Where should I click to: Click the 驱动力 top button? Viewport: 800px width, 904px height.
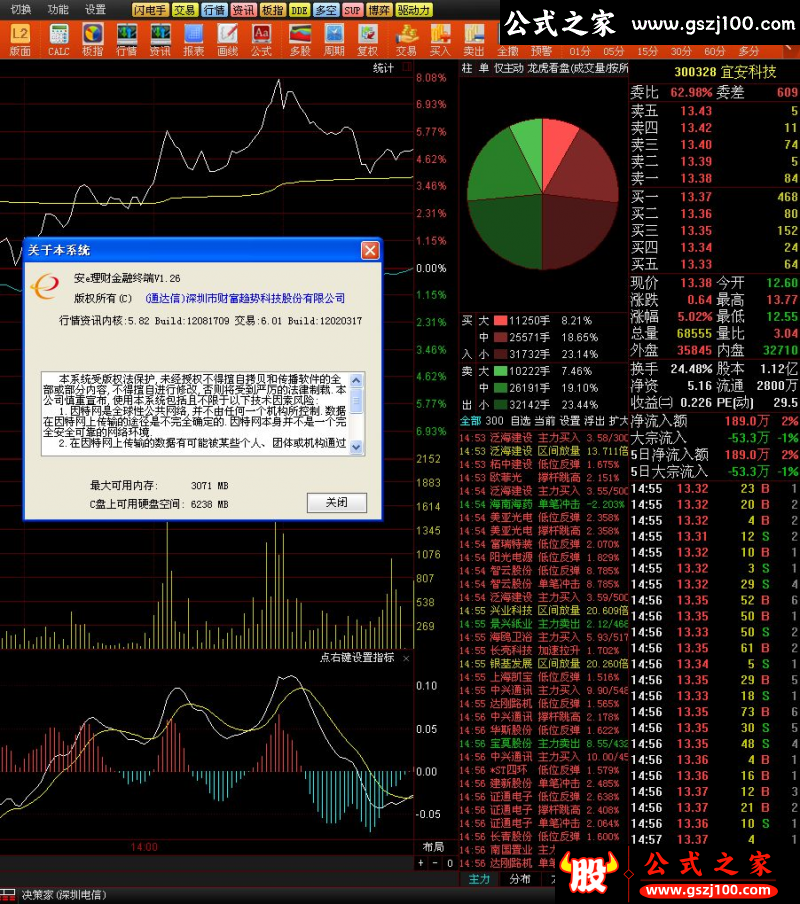click(414, 10)
